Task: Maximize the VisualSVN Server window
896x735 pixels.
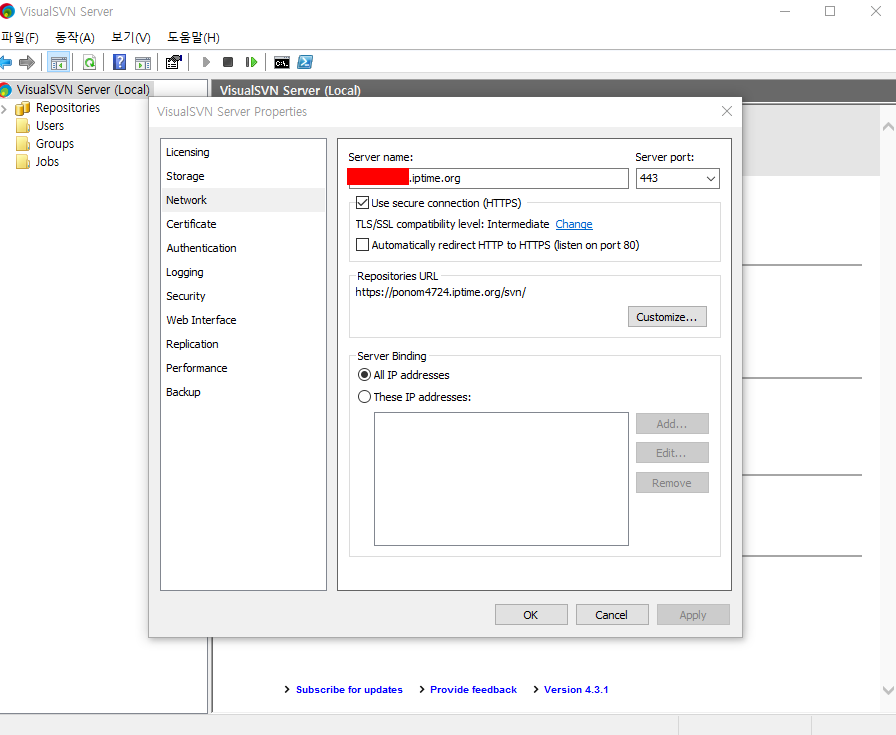Action: tap(830, 11)
